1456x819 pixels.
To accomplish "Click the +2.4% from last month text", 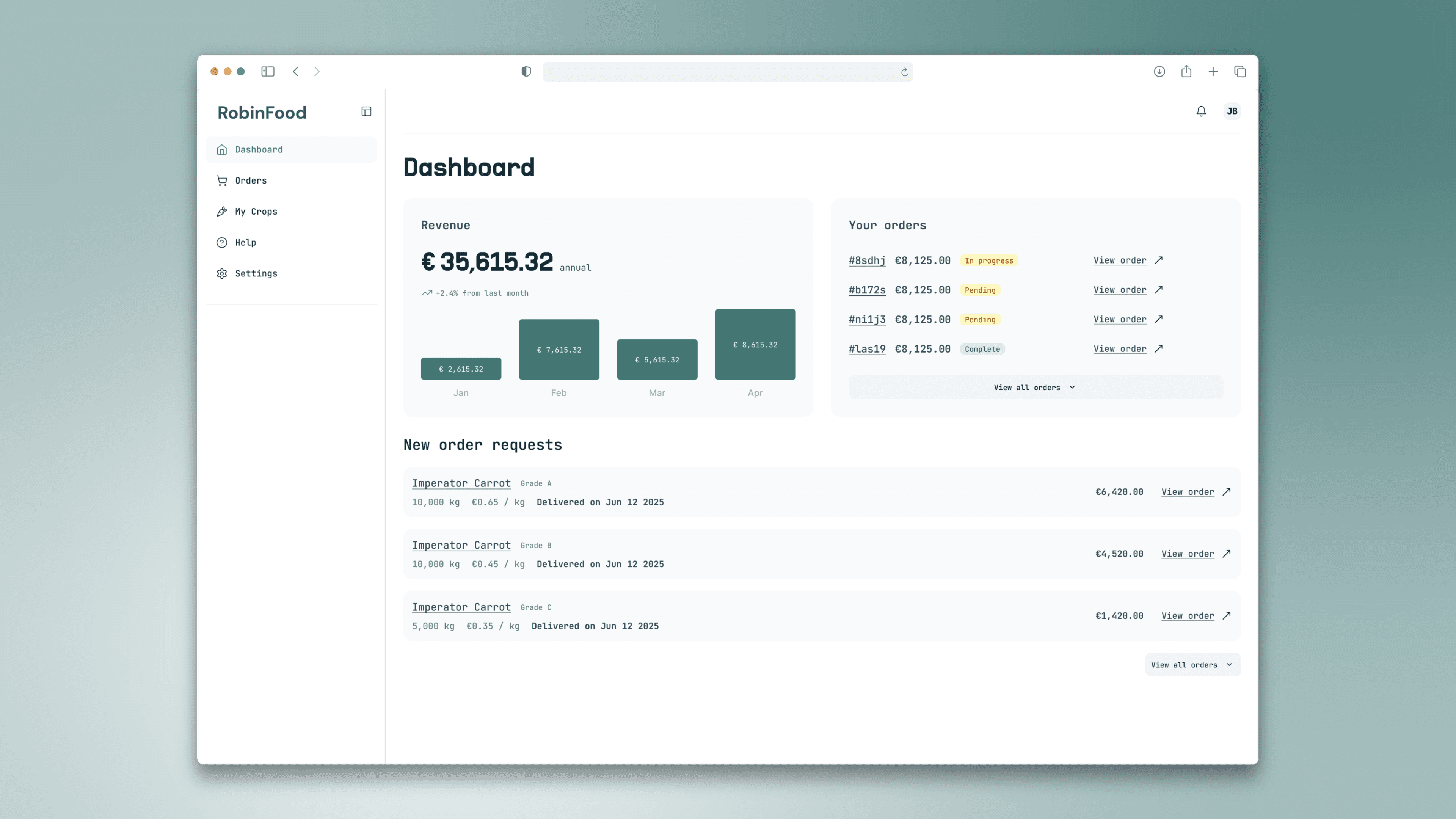I will (482, 293).
